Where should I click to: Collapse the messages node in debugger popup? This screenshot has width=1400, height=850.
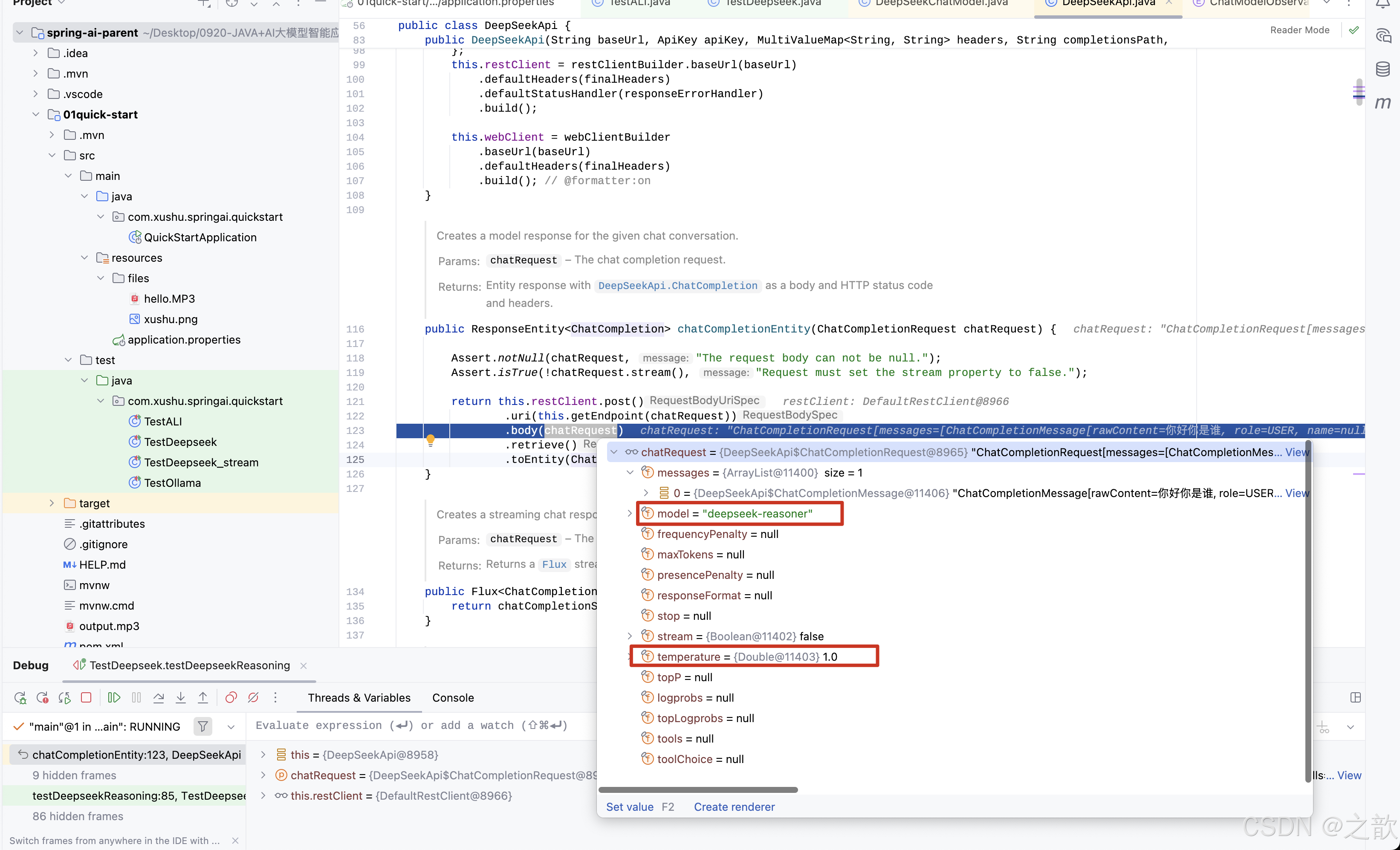coord(630,473)
